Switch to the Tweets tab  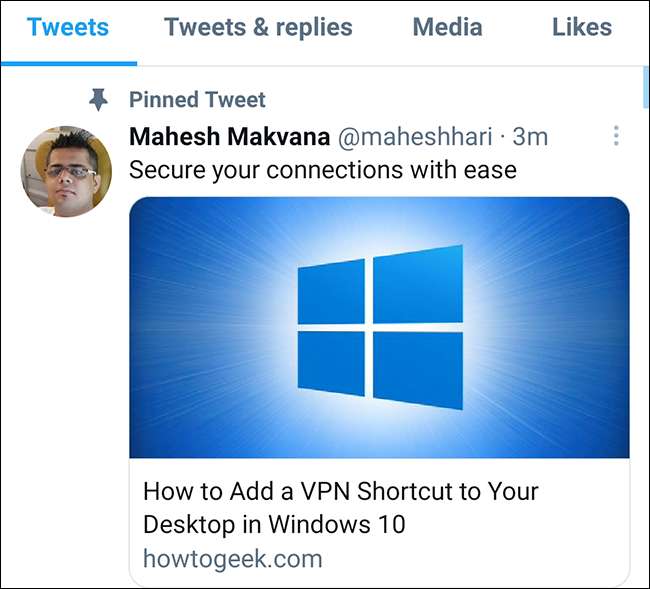pyautogui.click(x=68, y=27)
